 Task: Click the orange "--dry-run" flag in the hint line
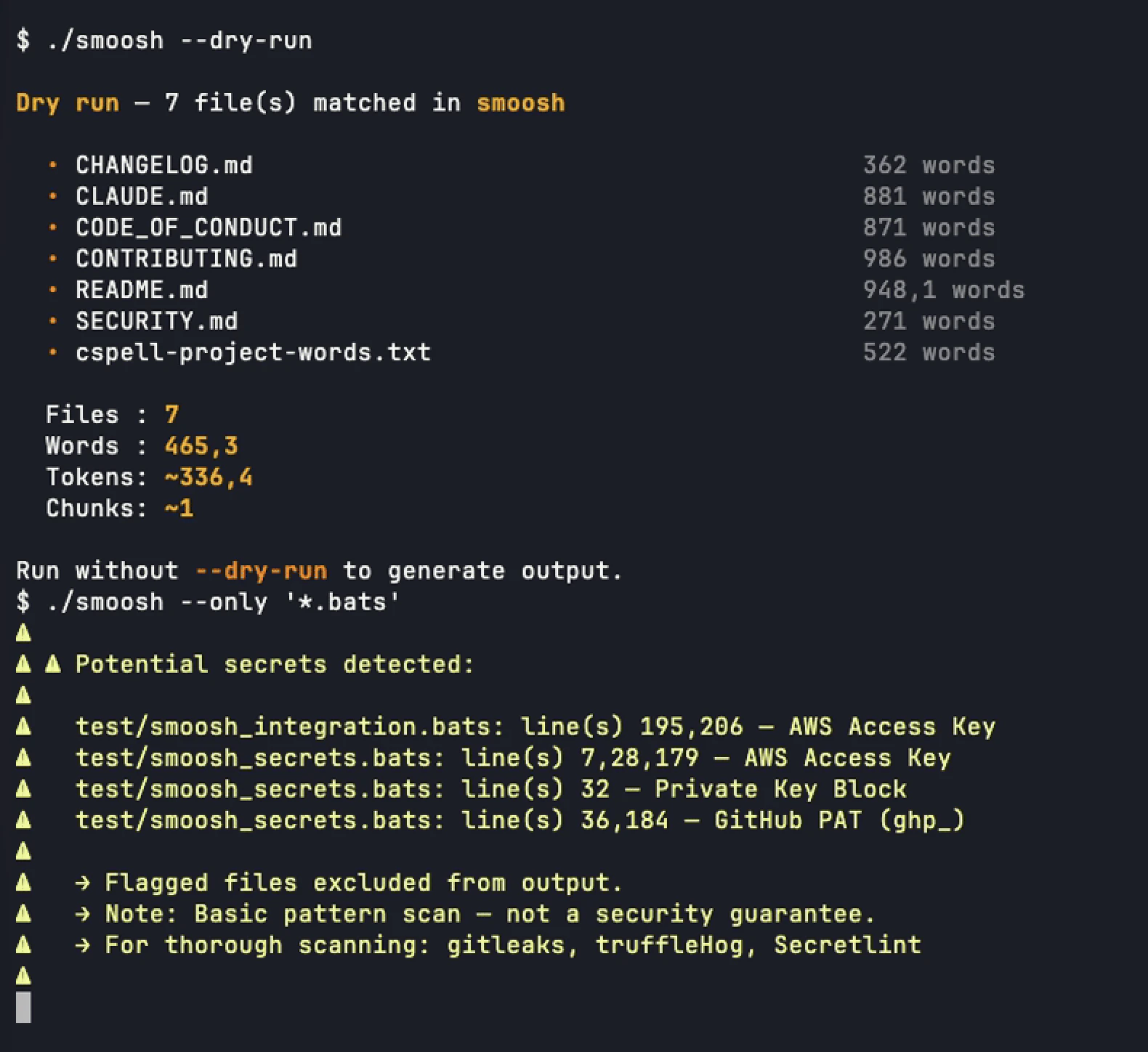[261, 570]
